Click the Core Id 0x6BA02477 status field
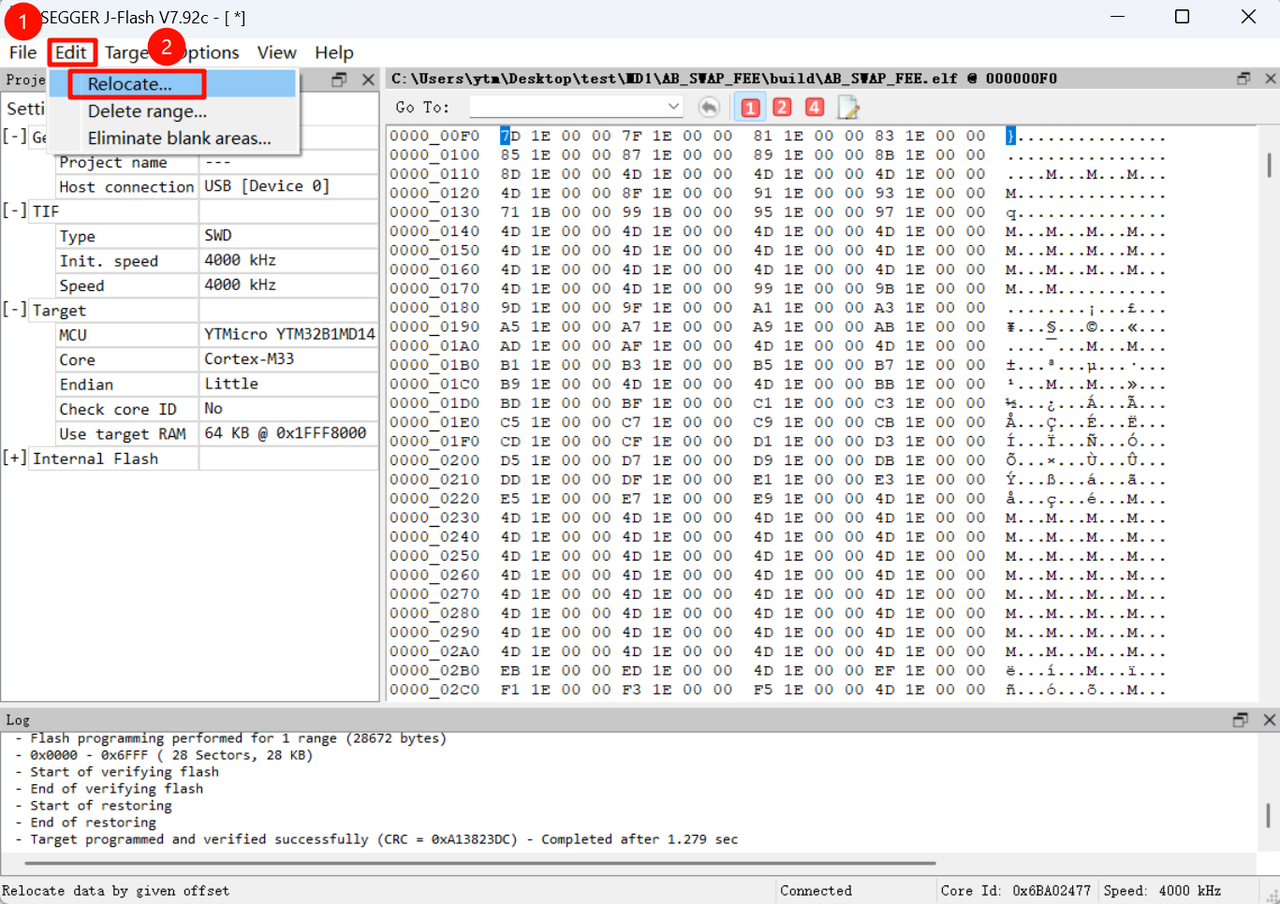The width and height of the screenshot is (1280, 904). coord(1015,890)
